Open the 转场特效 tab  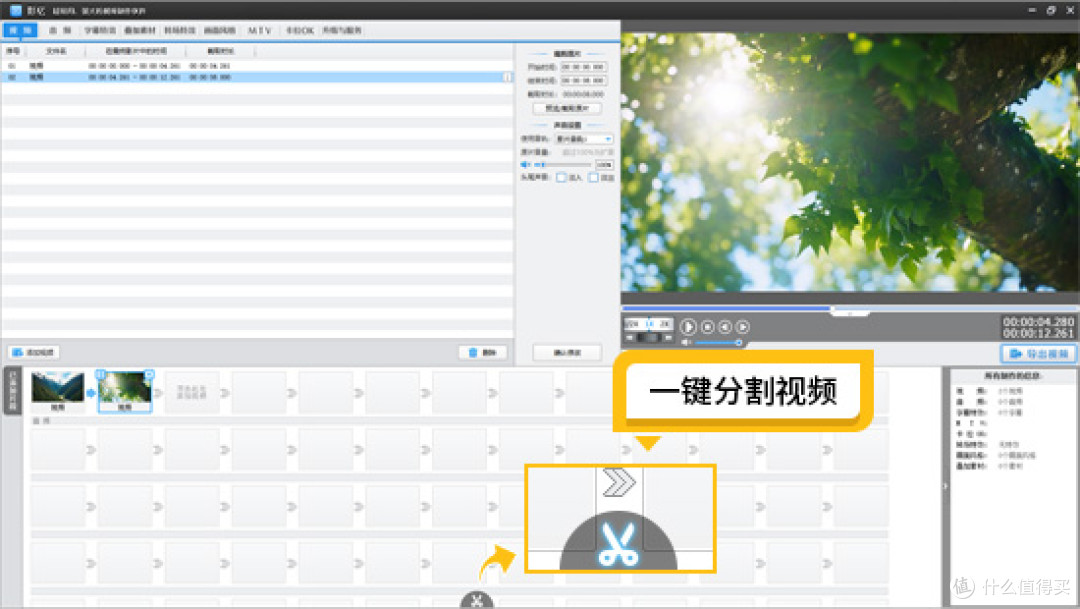pyautogui.click(x=180, y=30)
